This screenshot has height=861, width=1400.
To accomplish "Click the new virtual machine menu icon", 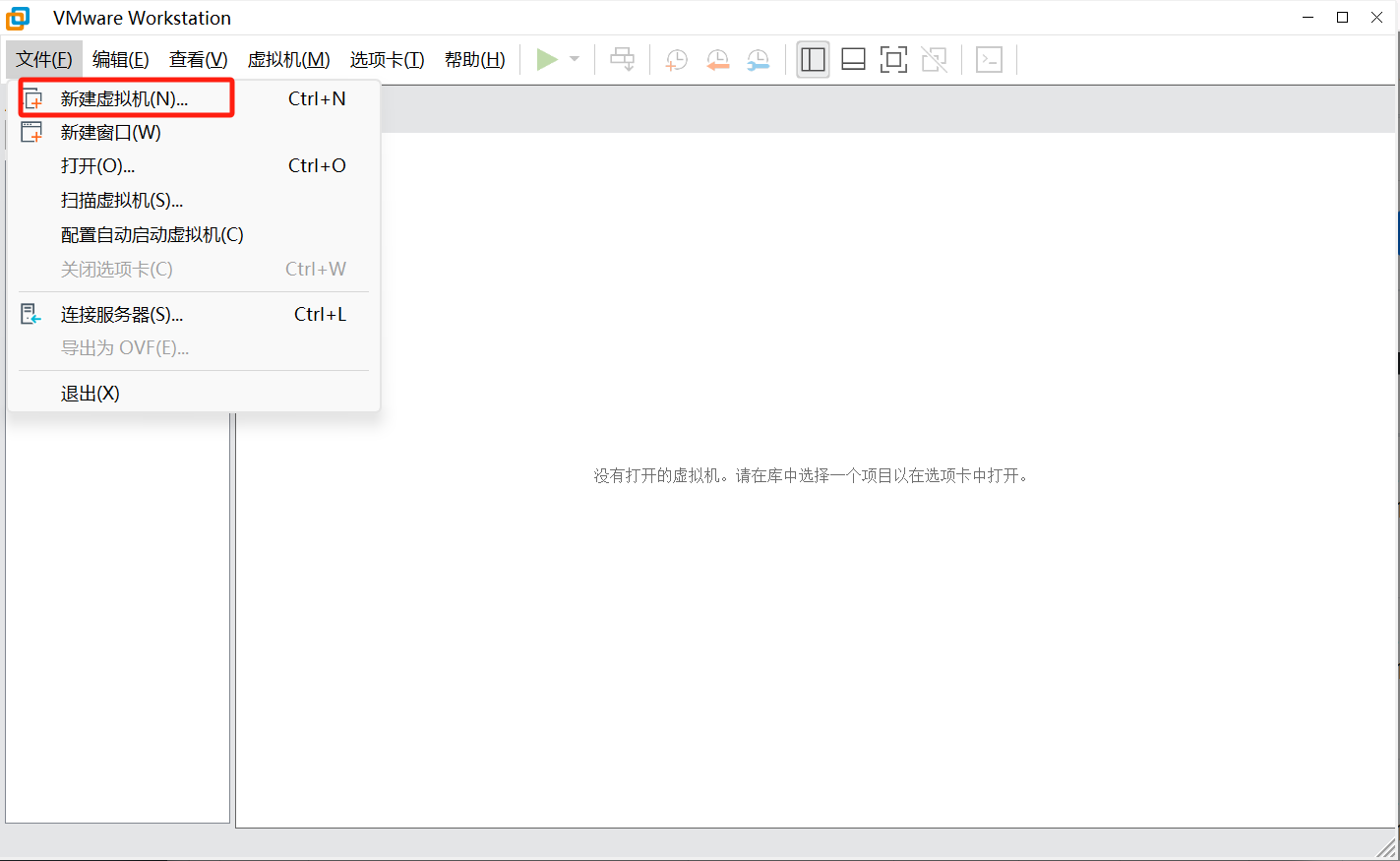I will click(x=32, y=99).
